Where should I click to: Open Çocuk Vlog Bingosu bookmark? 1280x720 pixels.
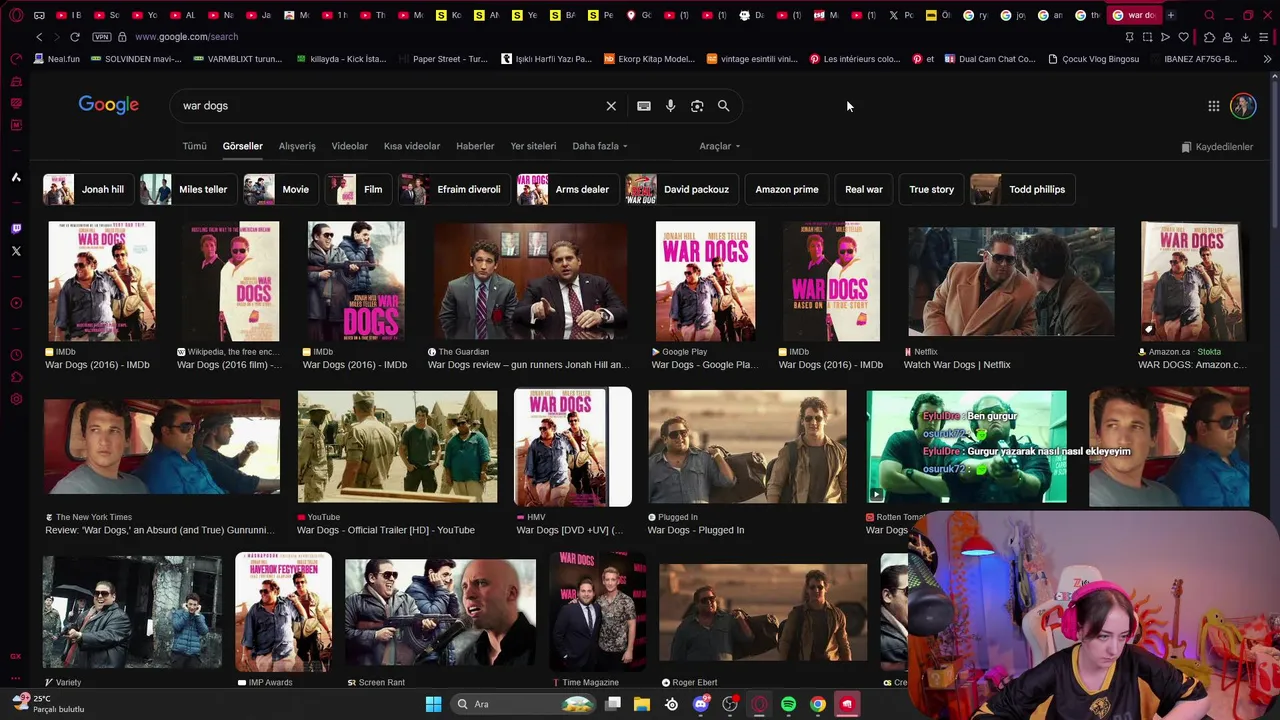click(x=1093, y=59)
